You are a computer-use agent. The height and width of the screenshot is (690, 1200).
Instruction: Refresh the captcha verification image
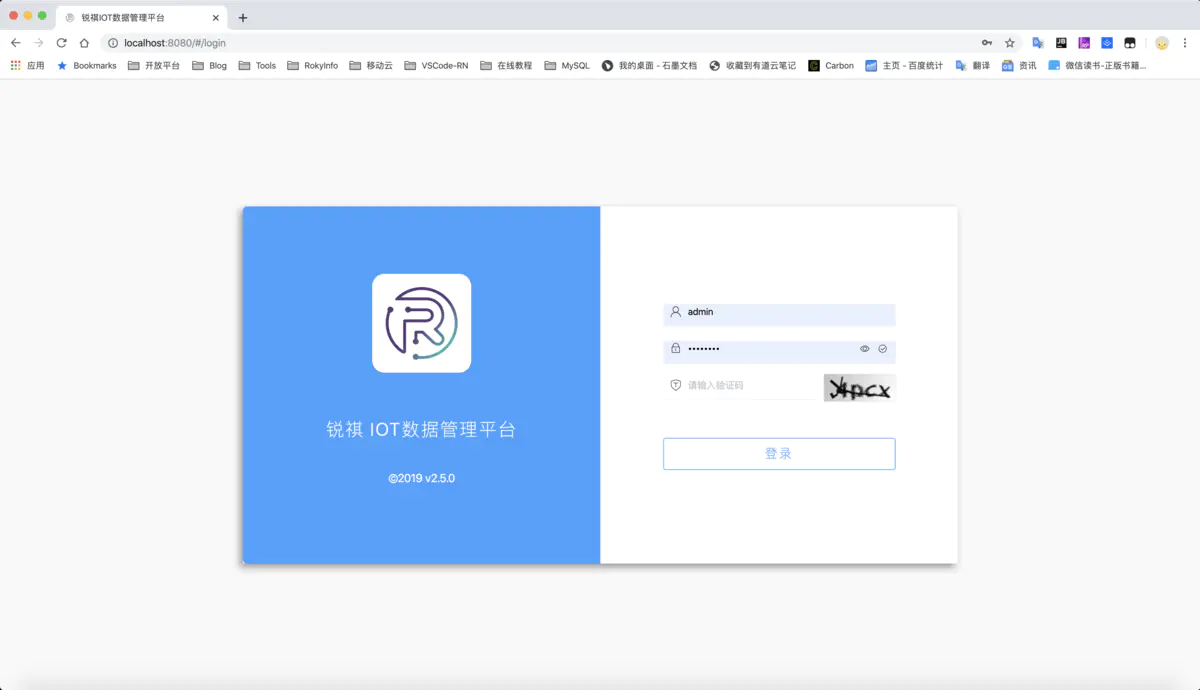point(859,388)
